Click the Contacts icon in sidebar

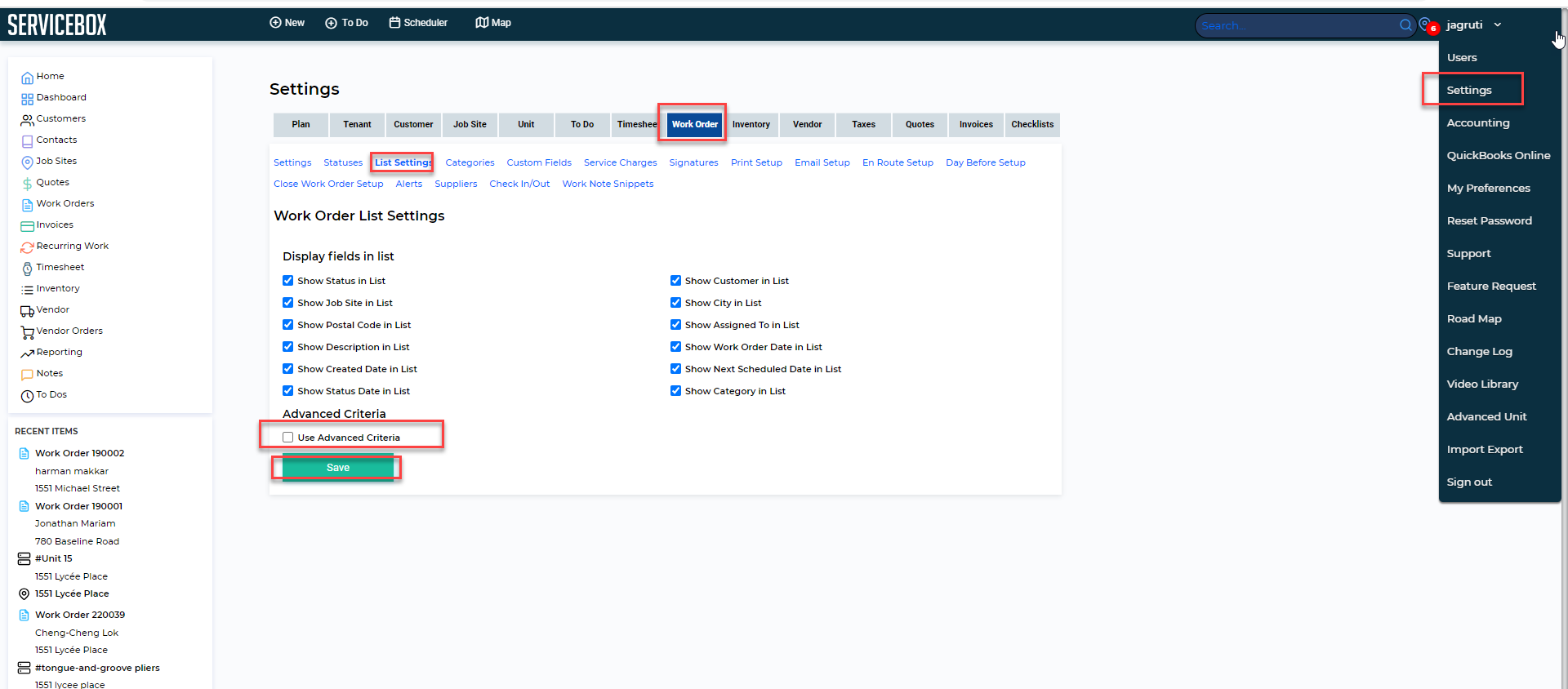click(x=27, y=141)
